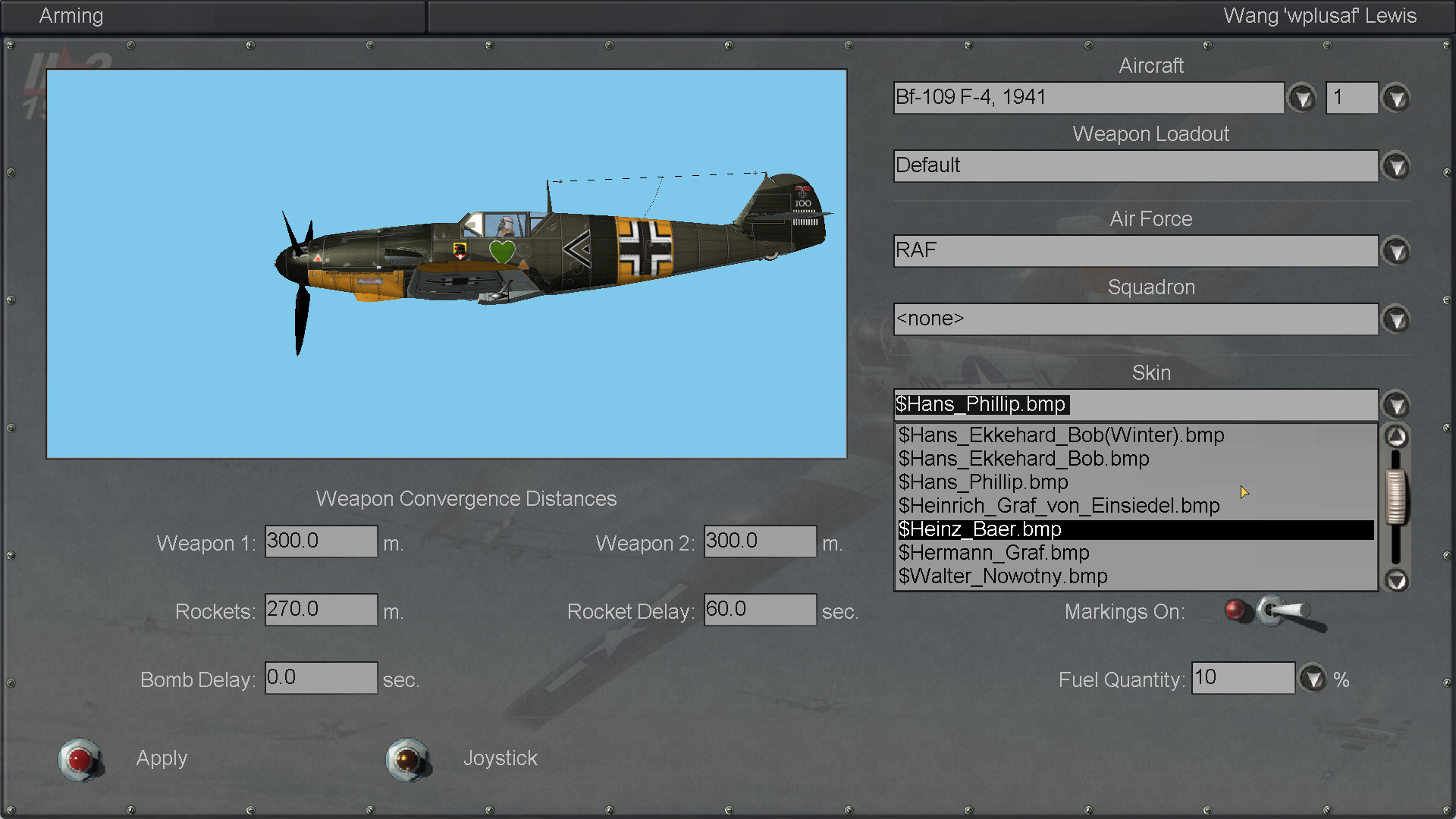1456x819 pixels.
Task: Collapse the Skin dropdown arrow
Action: [1396, 405]
